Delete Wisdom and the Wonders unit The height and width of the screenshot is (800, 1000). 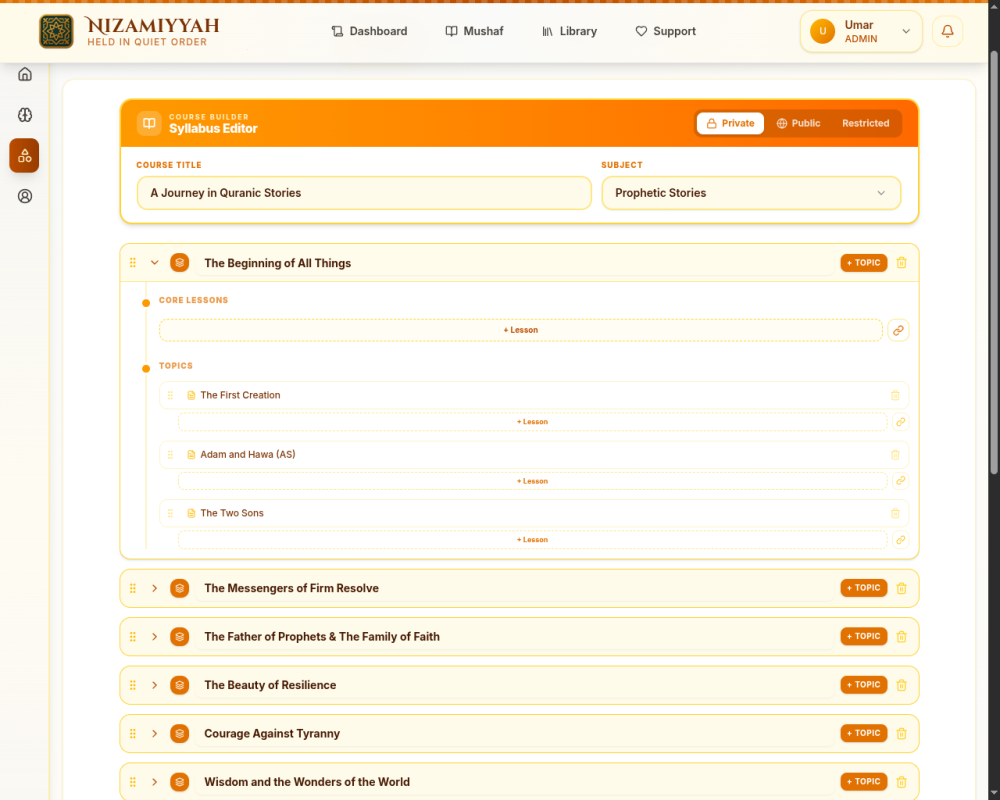[901, 782]
